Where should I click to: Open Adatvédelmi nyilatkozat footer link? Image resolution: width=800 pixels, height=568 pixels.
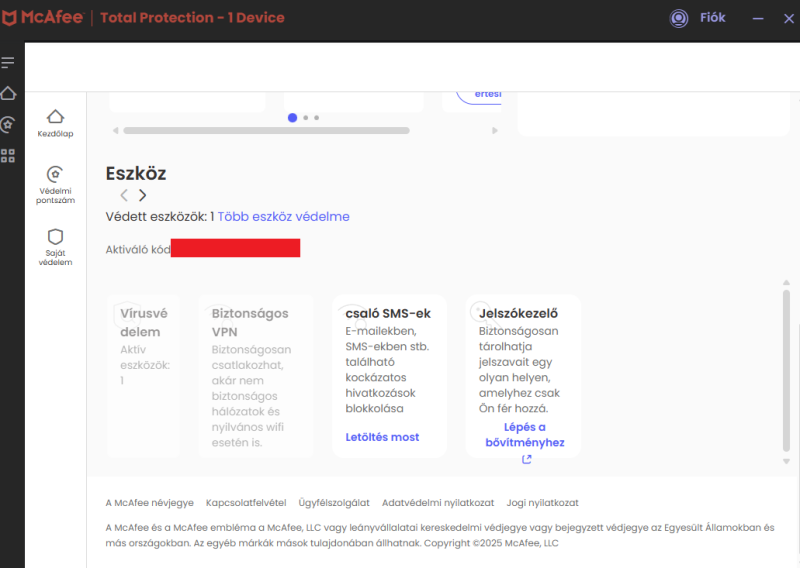click(438, 503)
